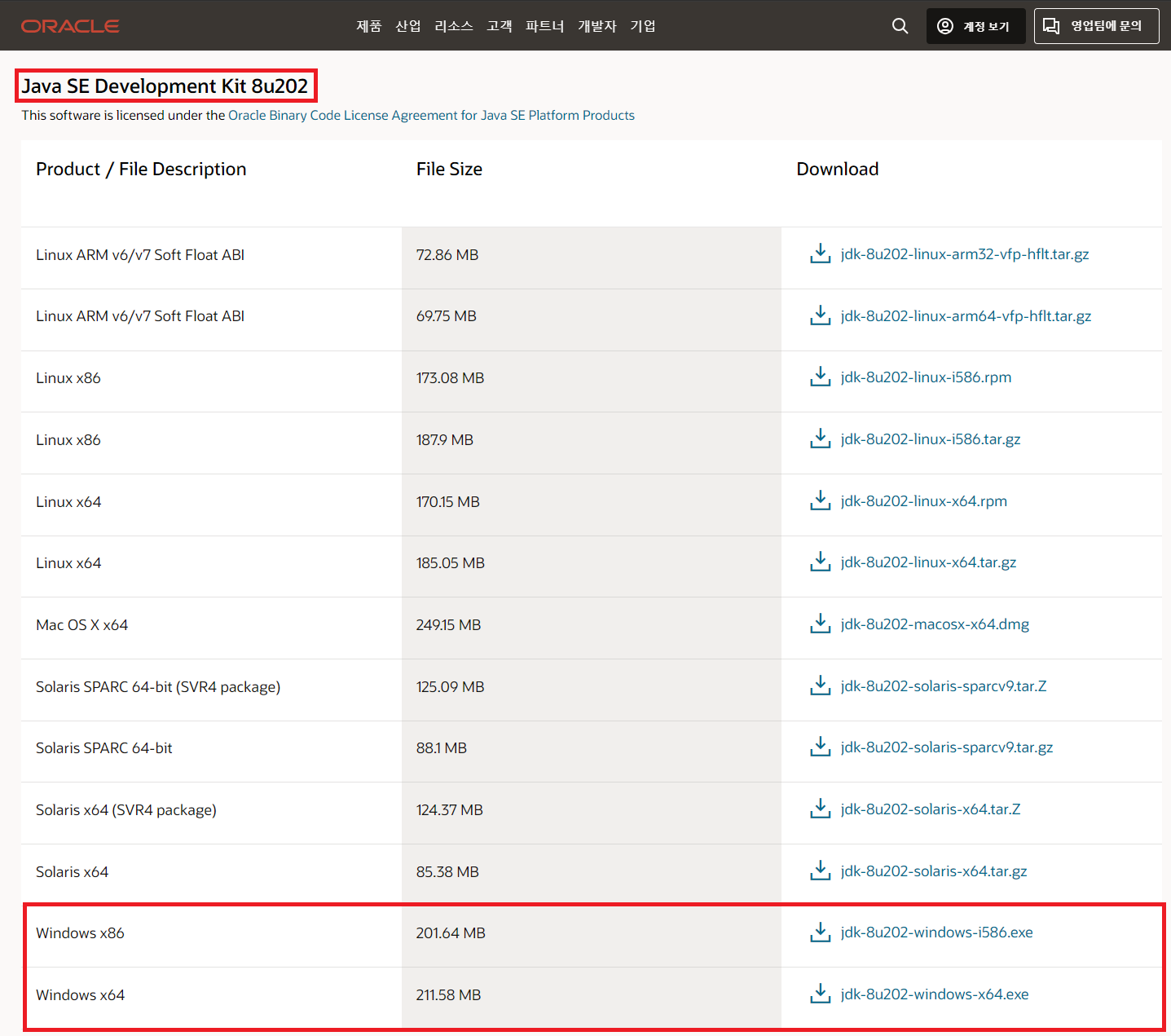Click download icon for jdk-8u202-windows-i586.exe
This screenshot has height=1036, width=1171.
(820, 932)
